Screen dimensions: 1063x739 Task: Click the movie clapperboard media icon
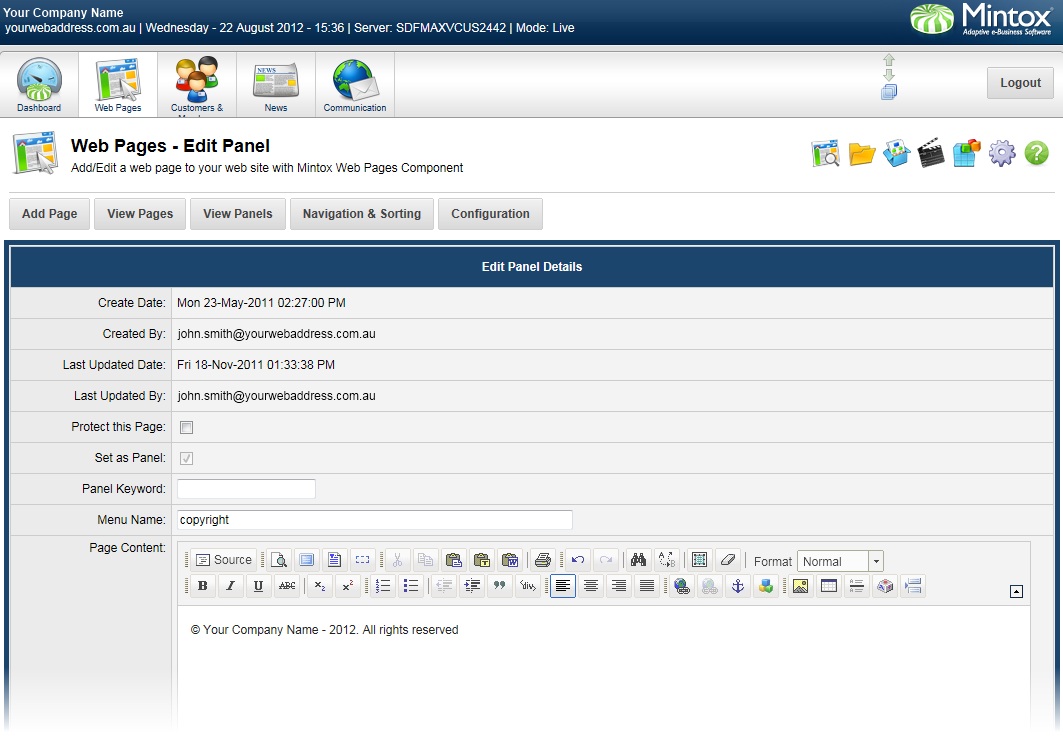point(931,154)
